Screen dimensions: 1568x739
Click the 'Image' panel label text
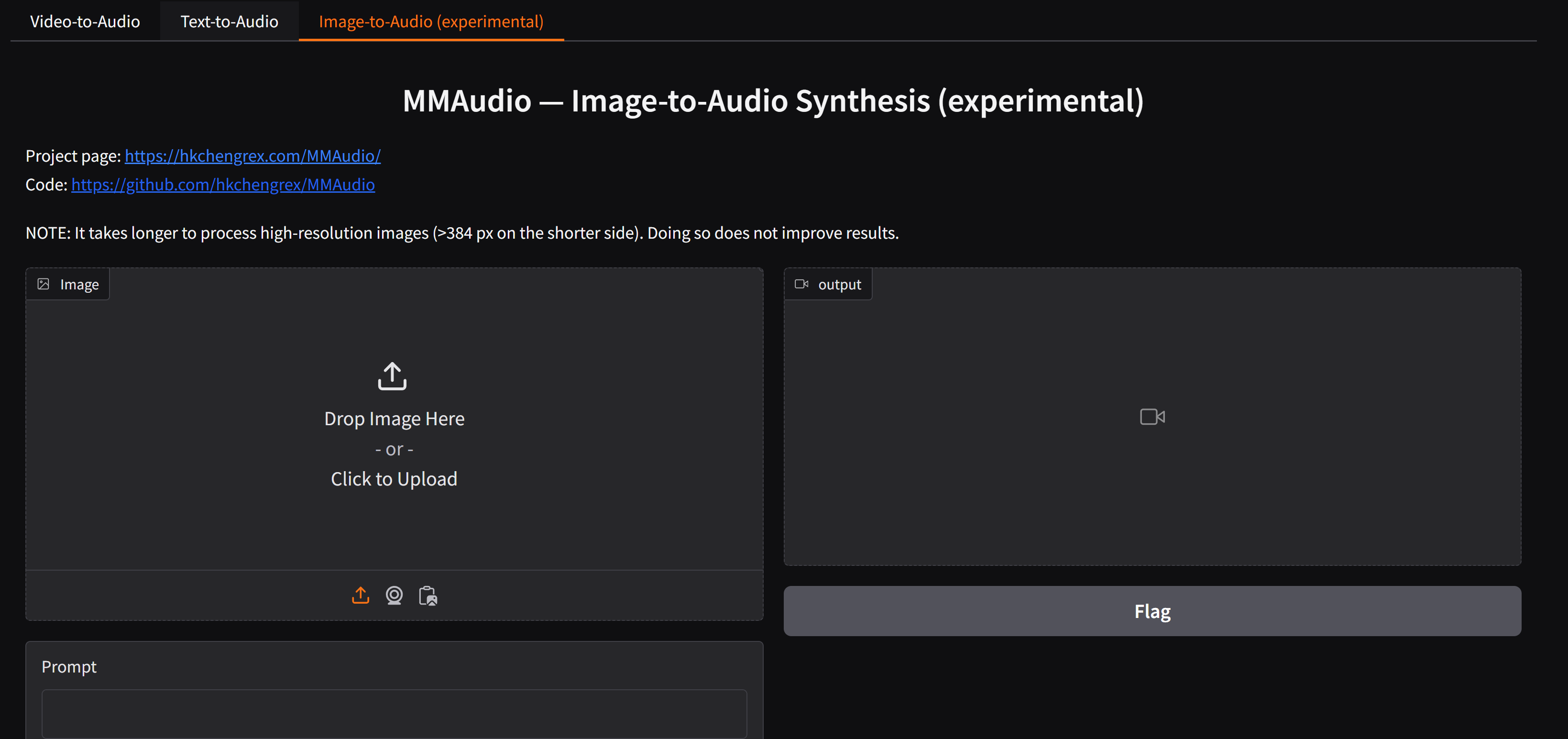tap(79, 284)
